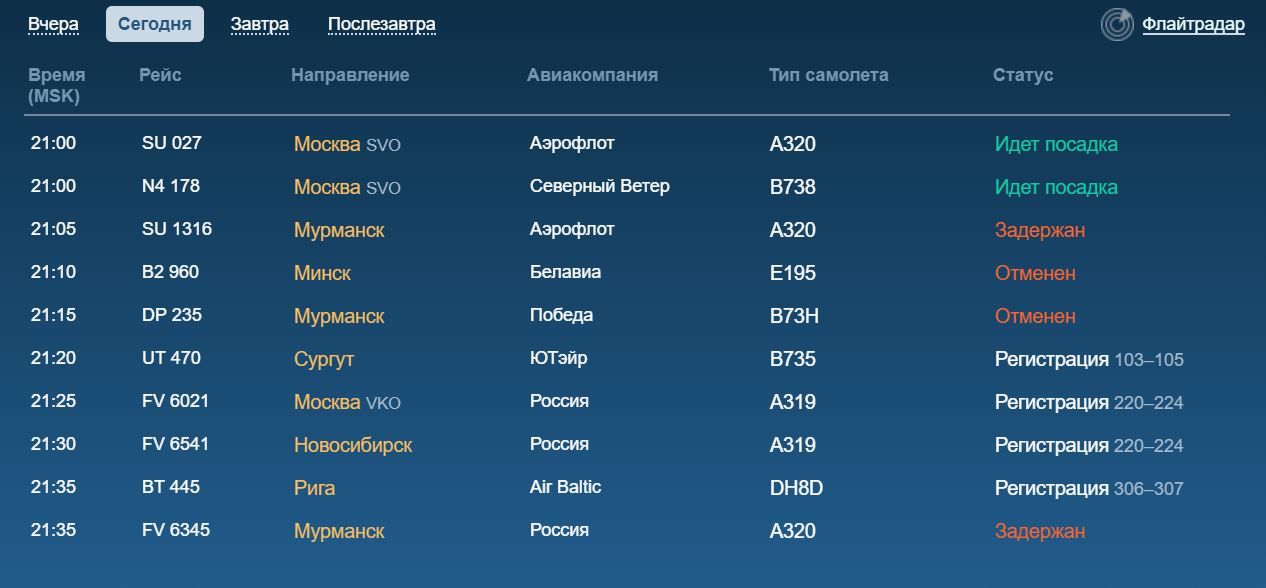Select flight number BT 445

171,487
